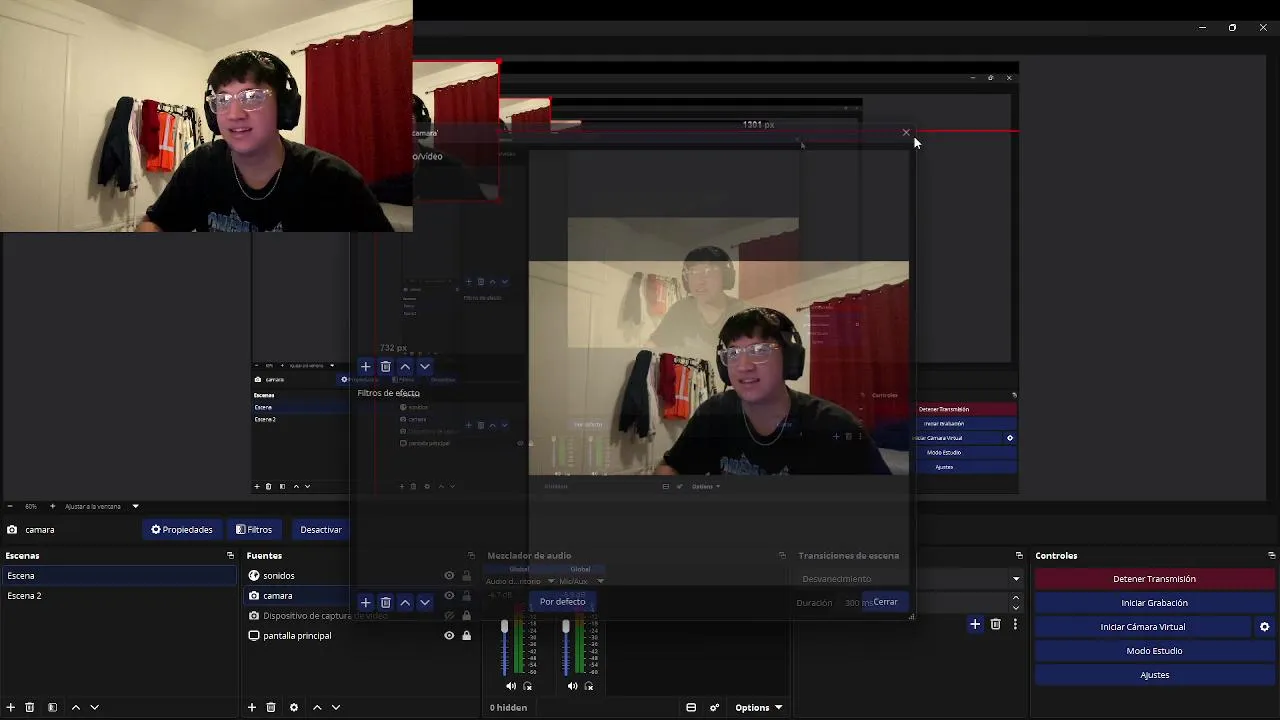This screenshot has width=1280, height=720.
Task: Toggle the lock on the sonidos source
Action: tap(466, 576)
